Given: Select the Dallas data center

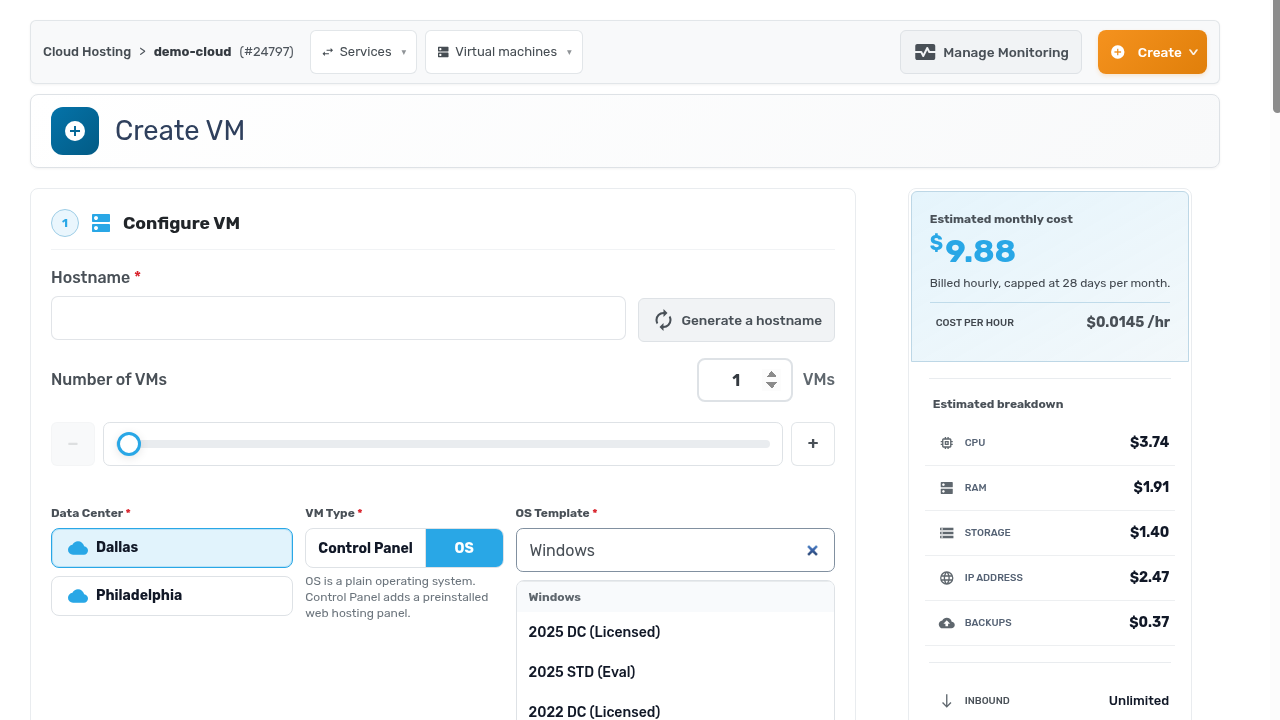Looking at the screenshot, I should tap(172, 548).
